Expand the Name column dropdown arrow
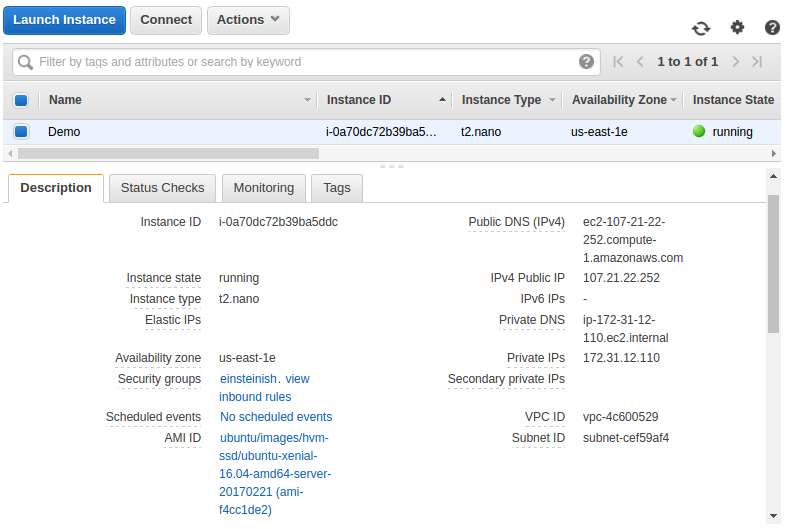Viewport: 786px width, 529px height. pyautogui.click(x=307, y=100)
